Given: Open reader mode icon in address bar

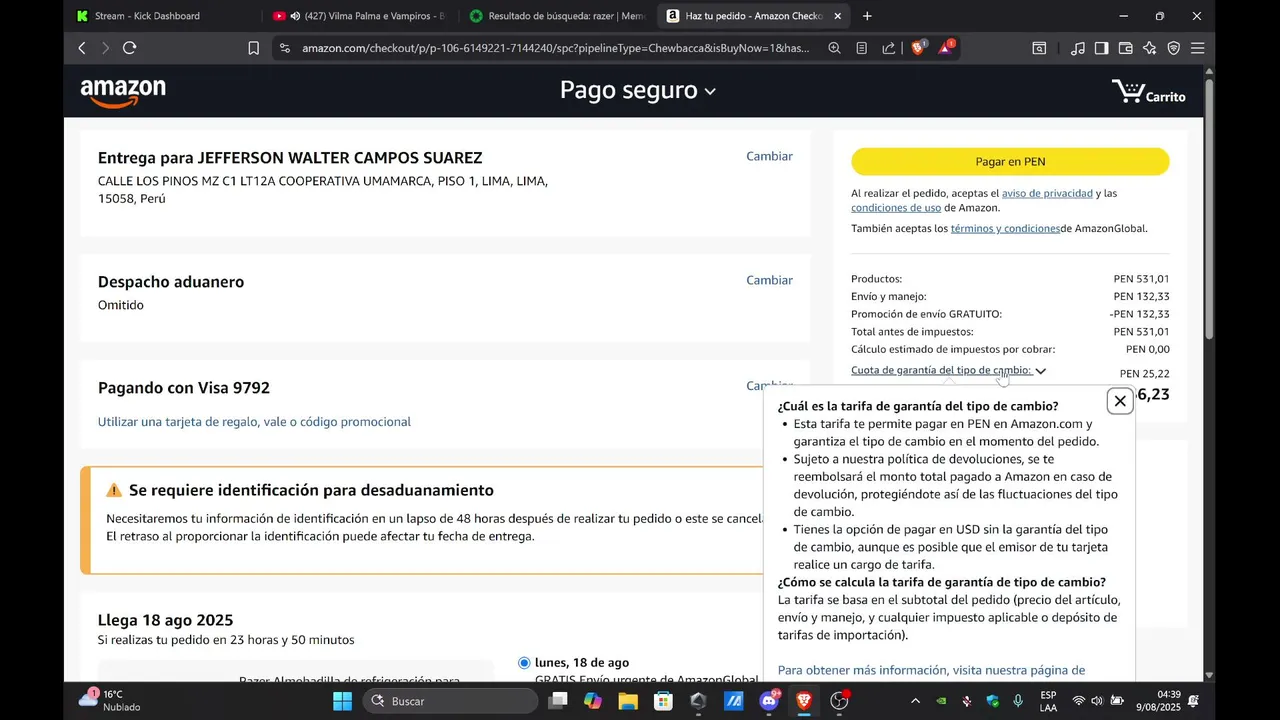Looking at the screenshot, I should click(x=861, y=48).
